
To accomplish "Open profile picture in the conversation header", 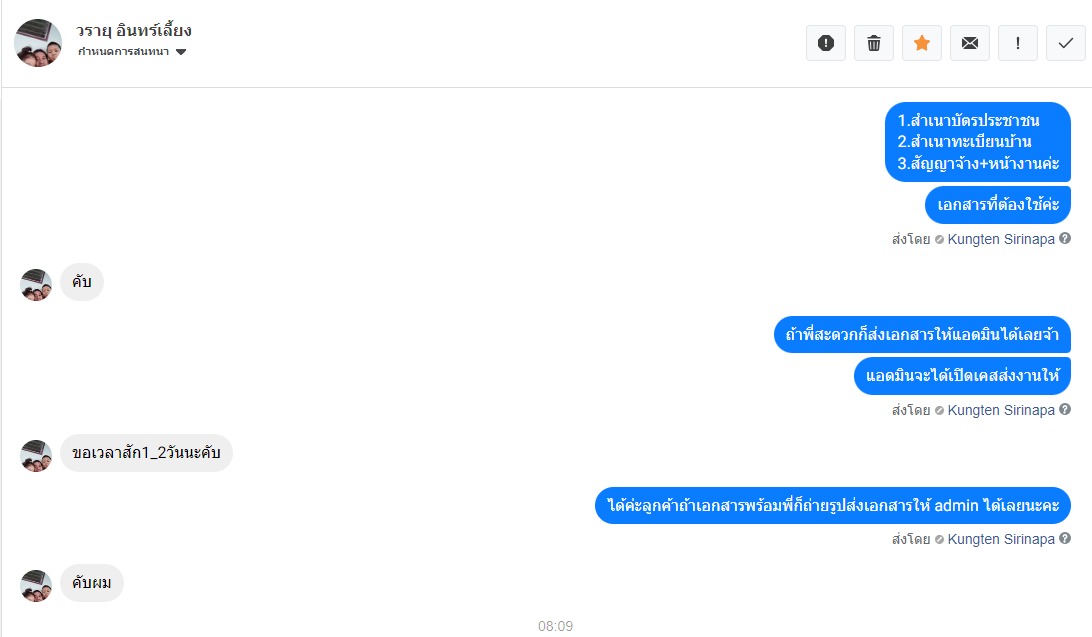I will [38, 42].
